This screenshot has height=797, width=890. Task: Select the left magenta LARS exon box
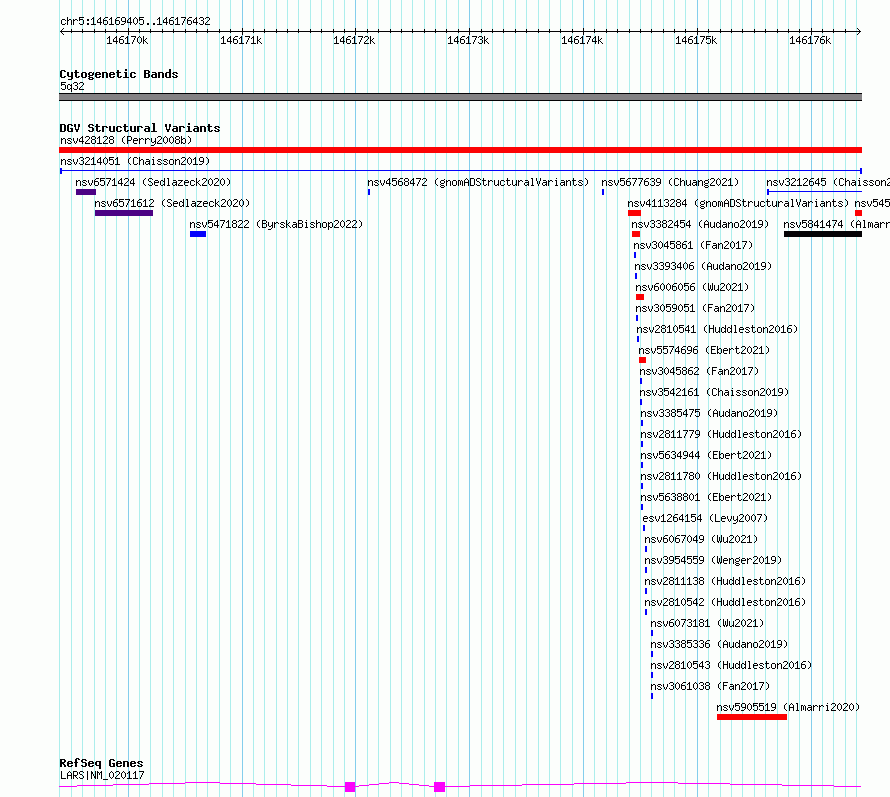[350, 787]
